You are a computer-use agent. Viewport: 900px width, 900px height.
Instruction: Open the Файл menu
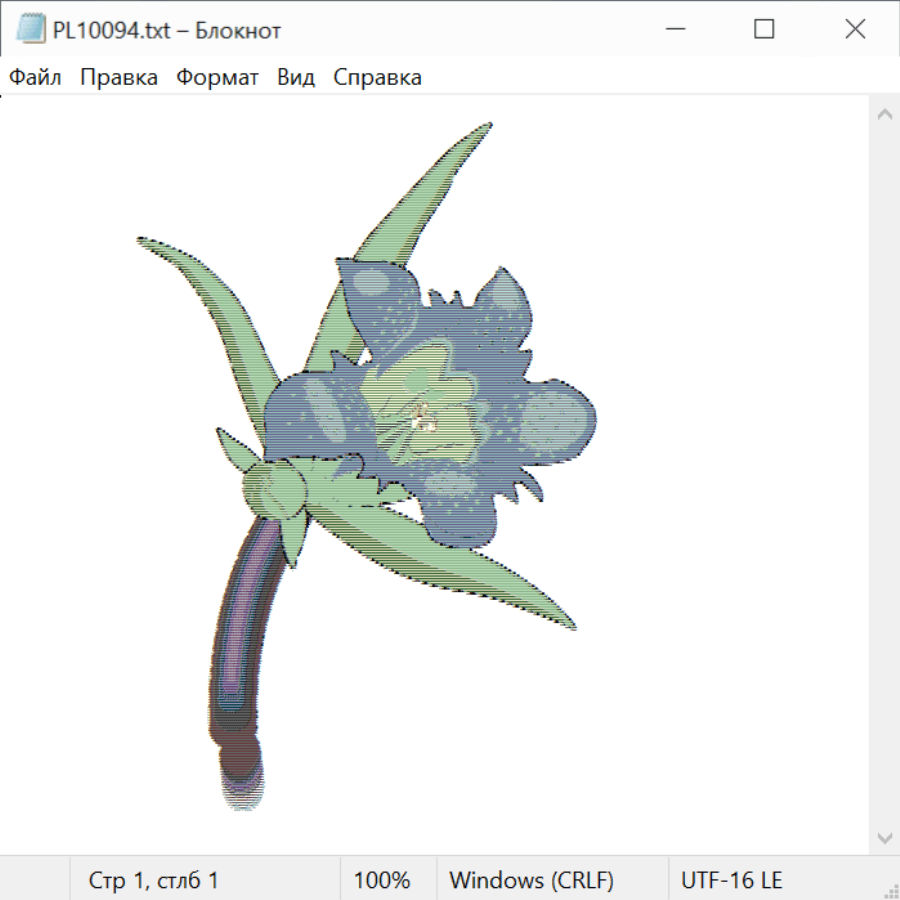[35, 78]
